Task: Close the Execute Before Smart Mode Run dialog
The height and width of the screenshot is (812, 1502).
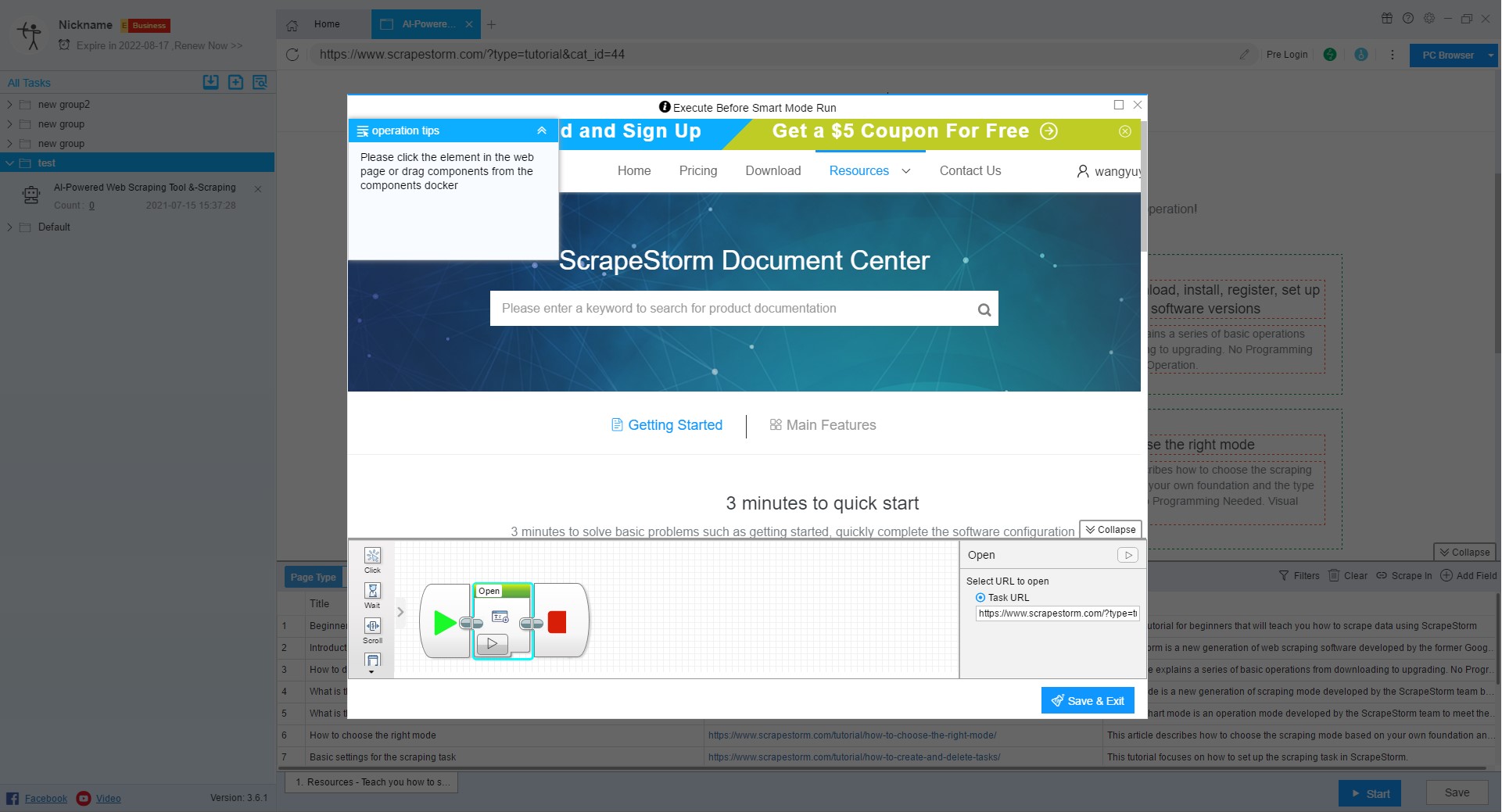Action: coord(1138,105)
